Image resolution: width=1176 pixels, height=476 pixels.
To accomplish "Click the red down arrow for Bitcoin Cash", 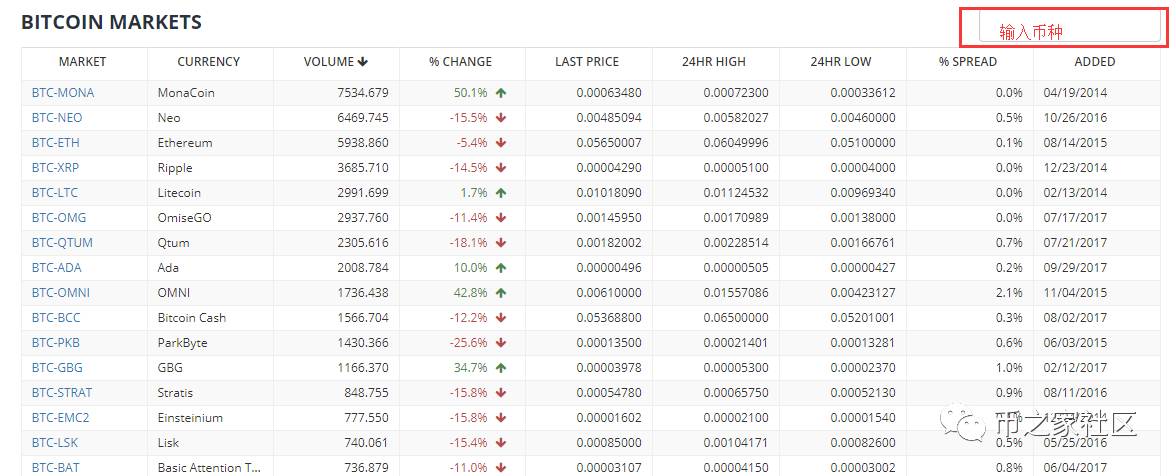I will point(501,318).
